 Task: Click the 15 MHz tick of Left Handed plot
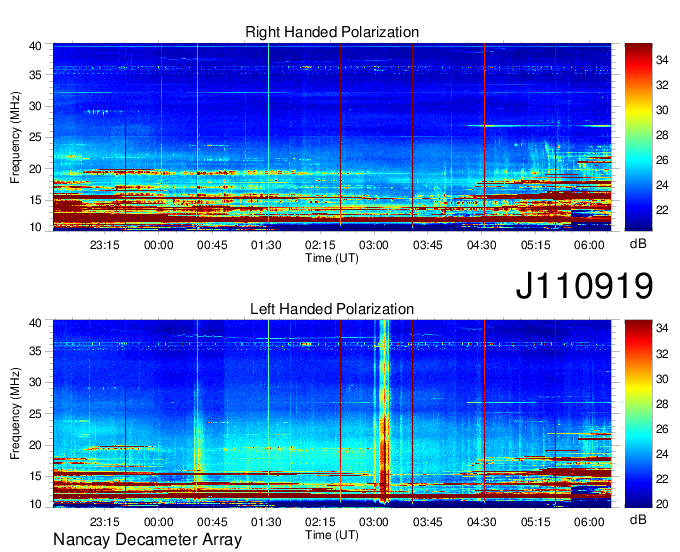[35, 476]
